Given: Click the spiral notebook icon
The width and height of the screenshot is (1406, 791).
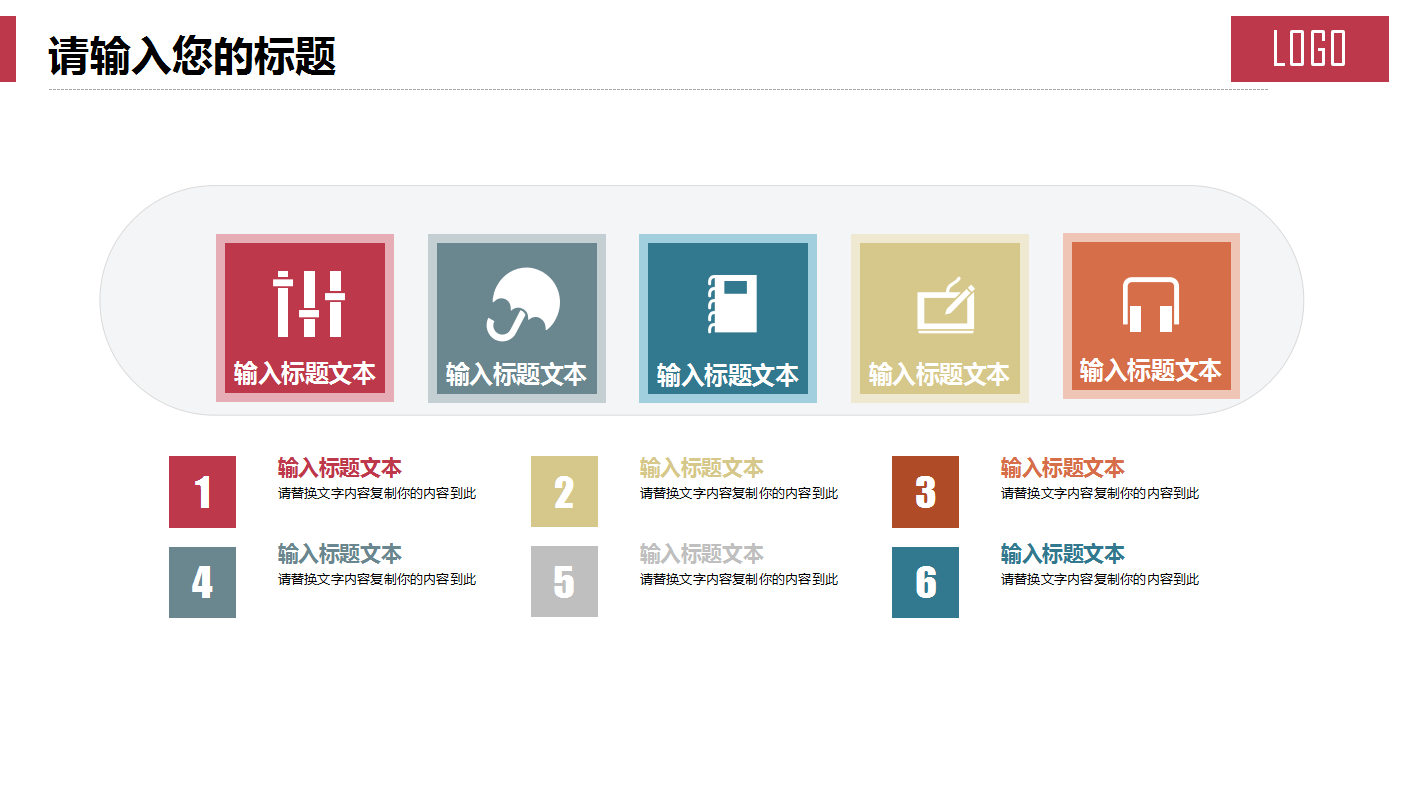Looking at the screenshot, I should (733, 303).
